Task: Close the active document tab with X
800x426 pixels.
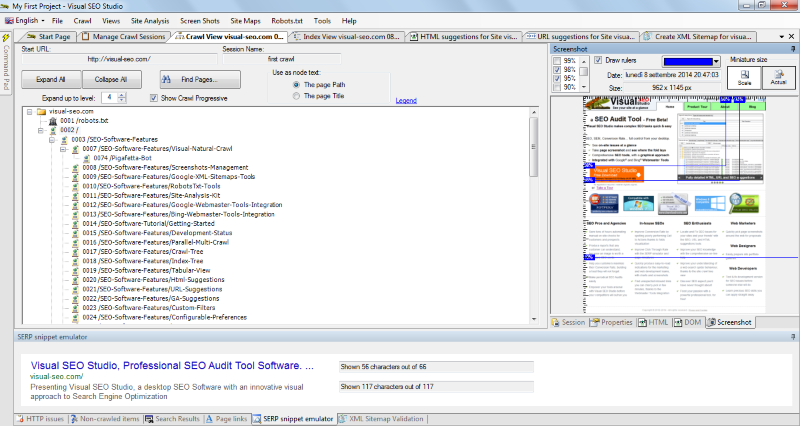Action: coord(791,37)
